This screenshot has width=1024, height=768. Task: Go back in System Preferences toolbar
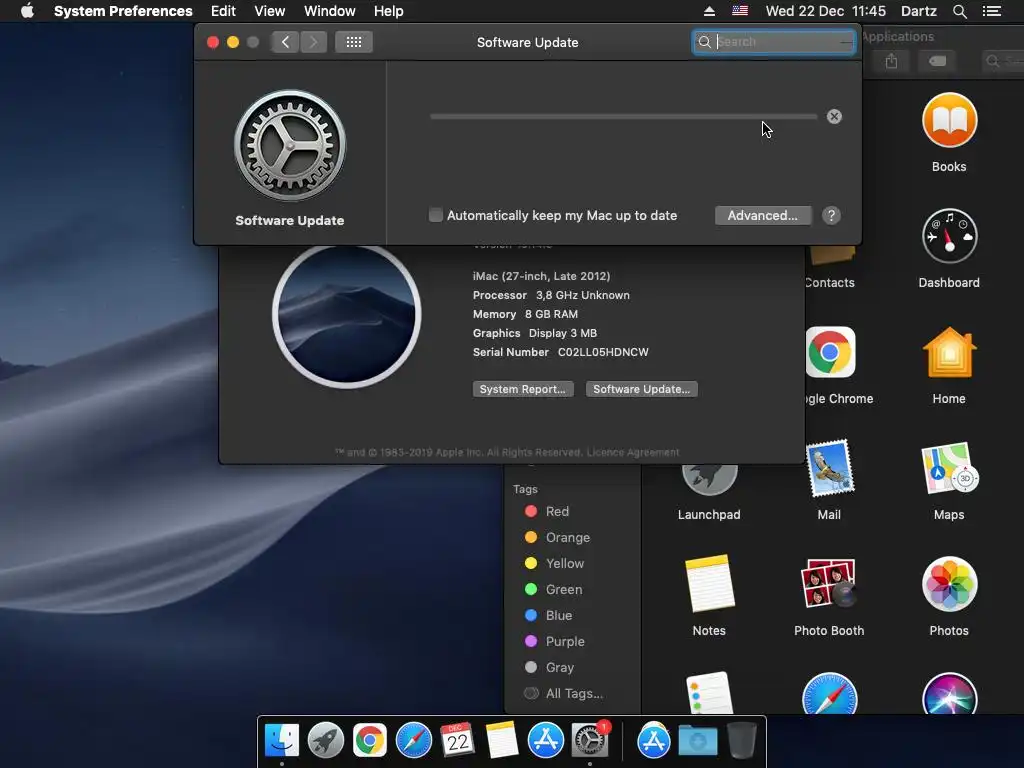pyautogui.click(x=285, y=42)
